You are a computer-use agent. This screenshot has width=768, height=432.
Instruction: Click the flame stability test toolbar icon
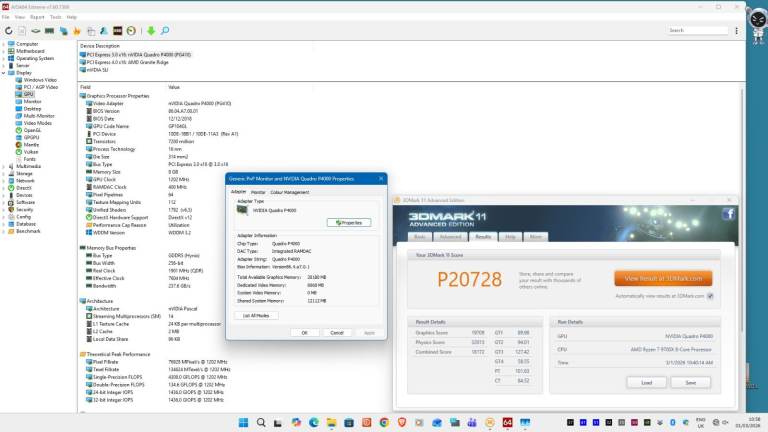pyautogui.click(x=76, y=31)
